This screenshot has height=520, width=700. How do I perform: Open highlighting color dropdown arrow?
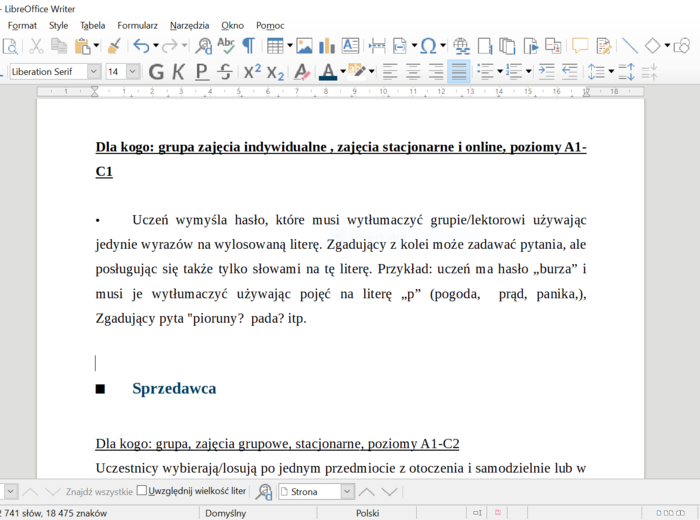click(x=371, y=71)
